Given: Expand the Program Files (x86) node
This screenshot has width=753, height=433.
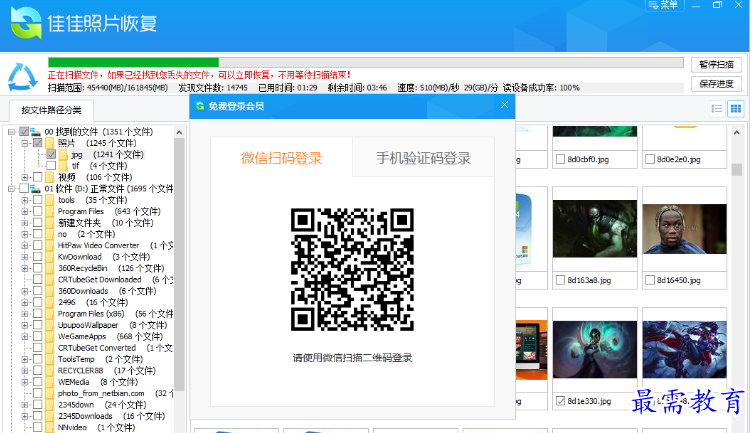Looking at the screenshot, I should (x=24, y=314).
